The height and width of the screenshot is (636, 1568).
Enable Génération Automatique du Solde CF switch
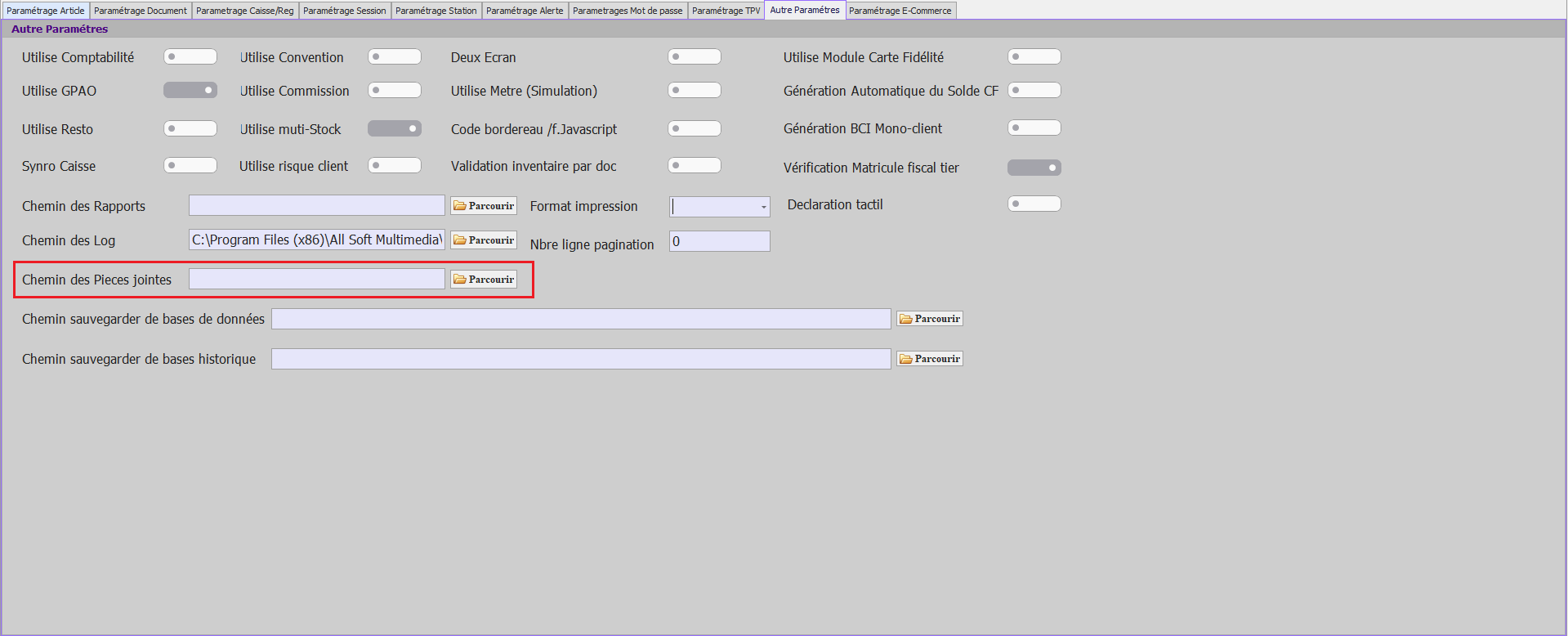tap(1034, 90)
